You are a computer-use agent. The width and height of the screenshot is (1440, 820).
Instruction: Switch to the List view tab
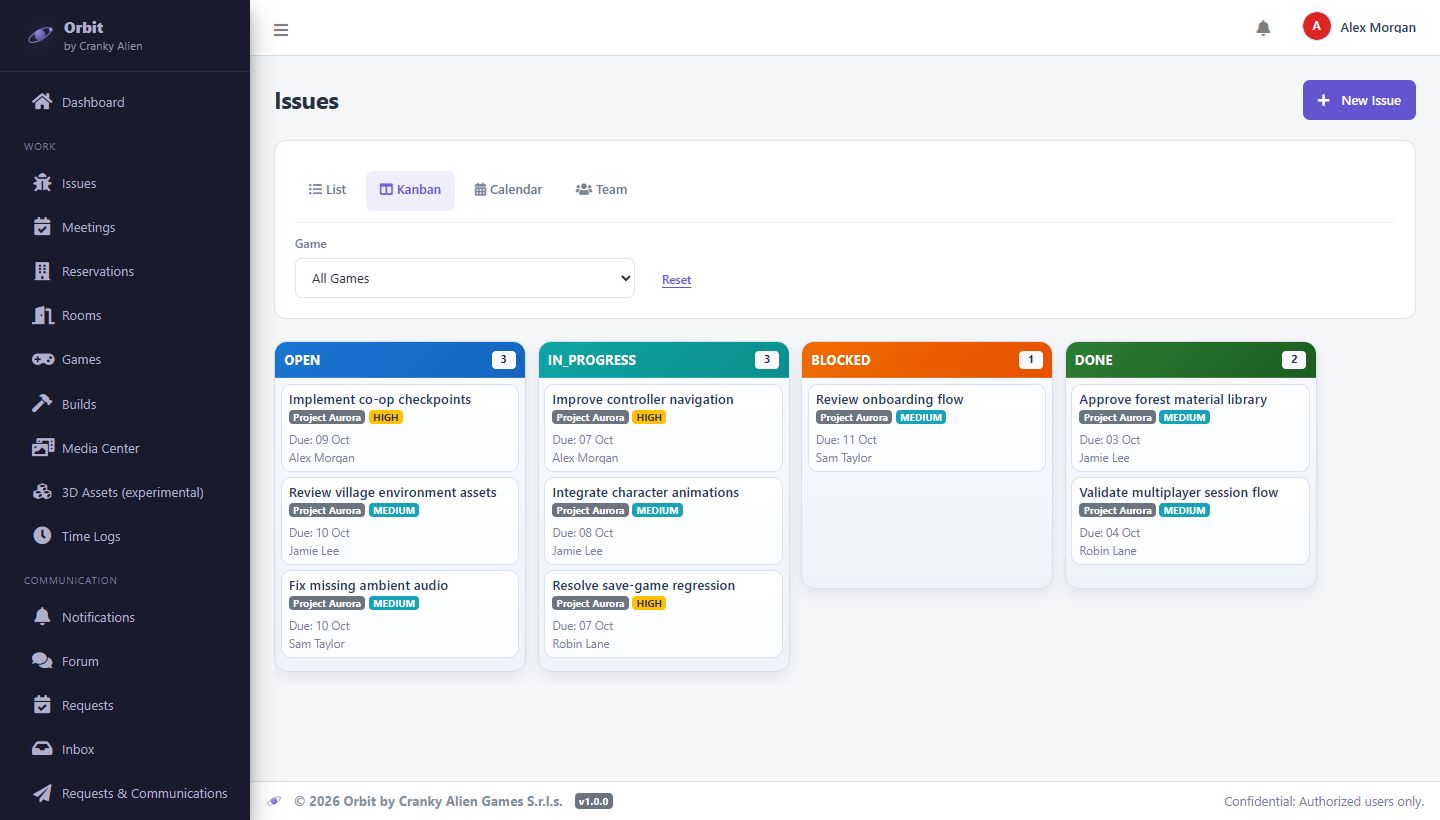click(x=327, y=190)
